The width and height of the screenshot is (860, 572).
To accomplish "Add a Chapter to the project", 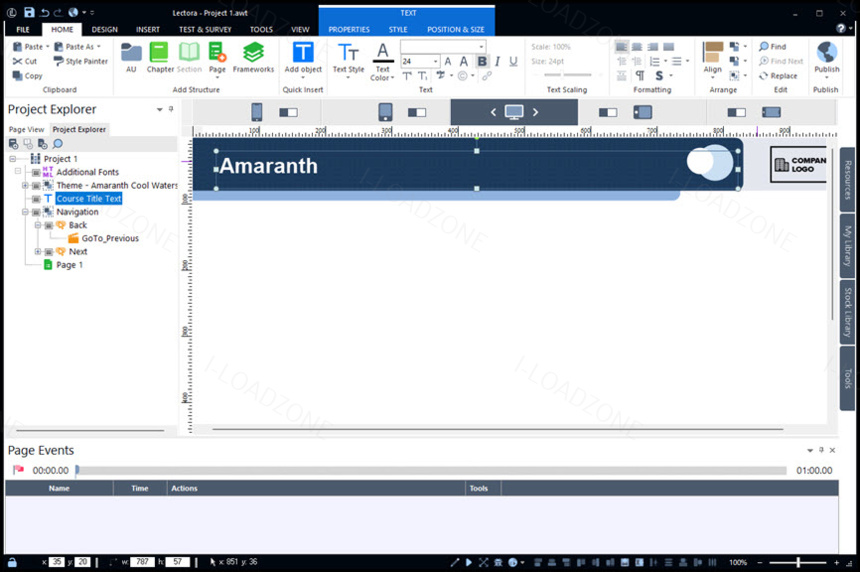I will (x=160, y=57).
